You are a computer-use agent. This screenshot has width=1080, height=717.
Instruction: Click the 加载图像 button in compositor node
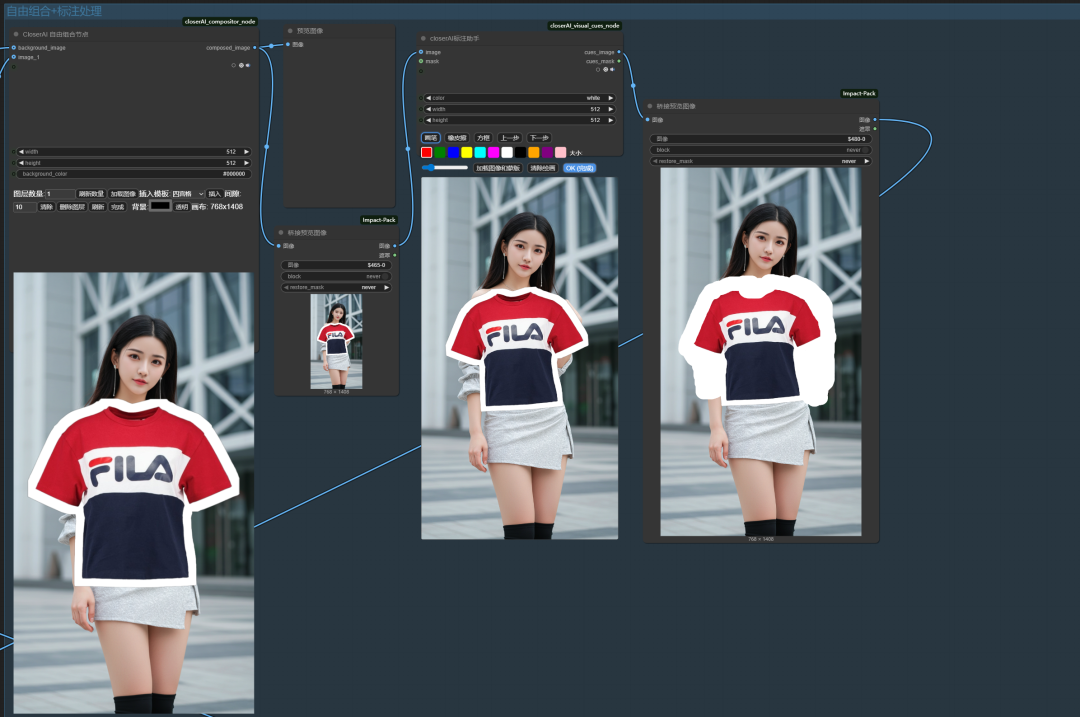point(123,194)
